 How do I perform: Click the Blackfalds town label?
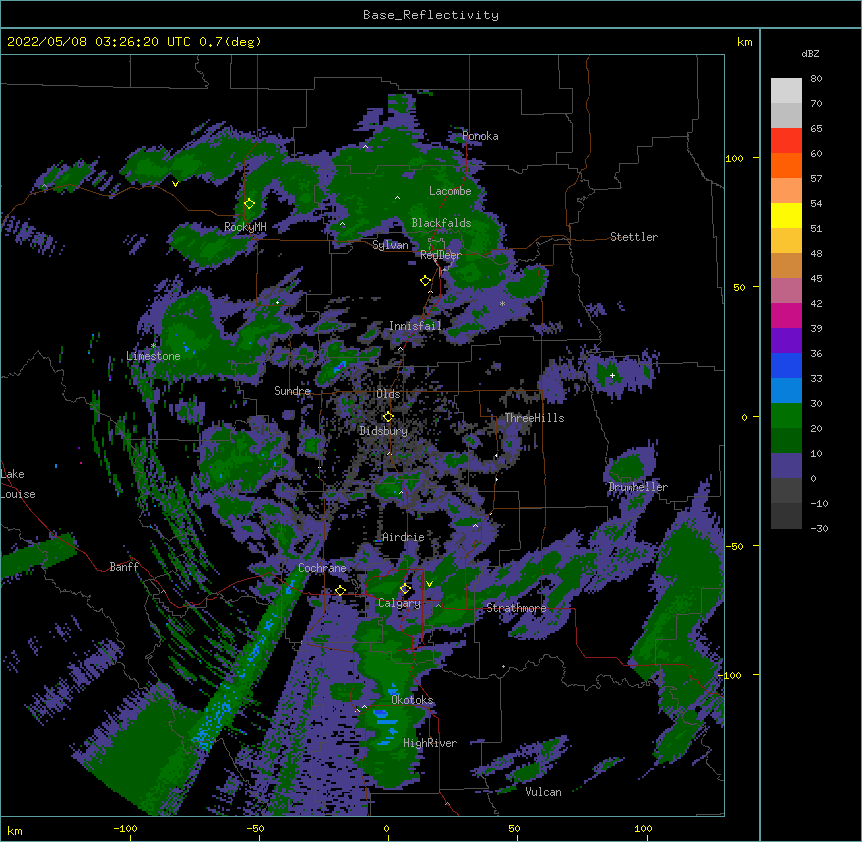point(441,223)
